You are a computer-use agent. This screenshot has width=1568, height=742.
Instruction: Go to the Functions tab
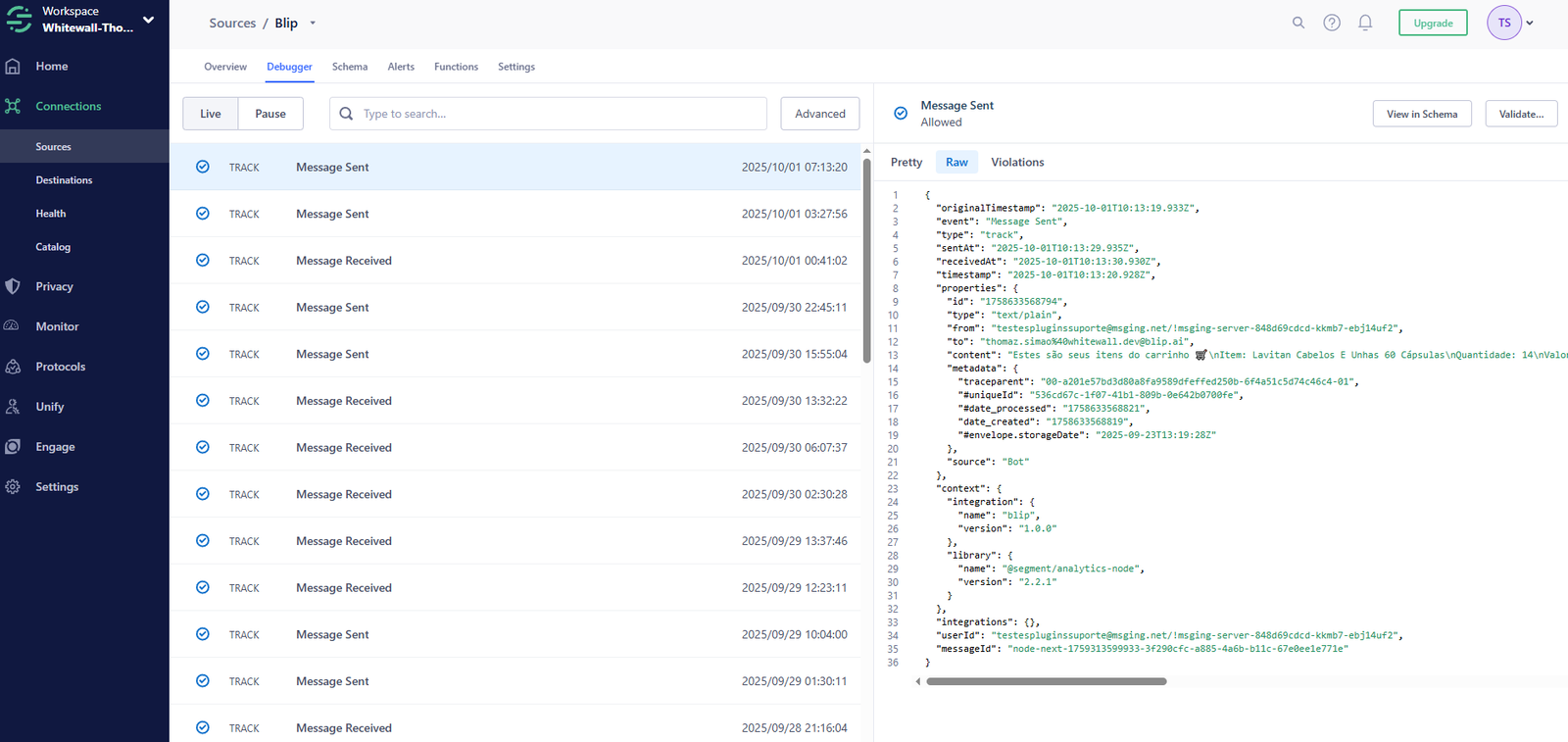(x=456, y=67)
